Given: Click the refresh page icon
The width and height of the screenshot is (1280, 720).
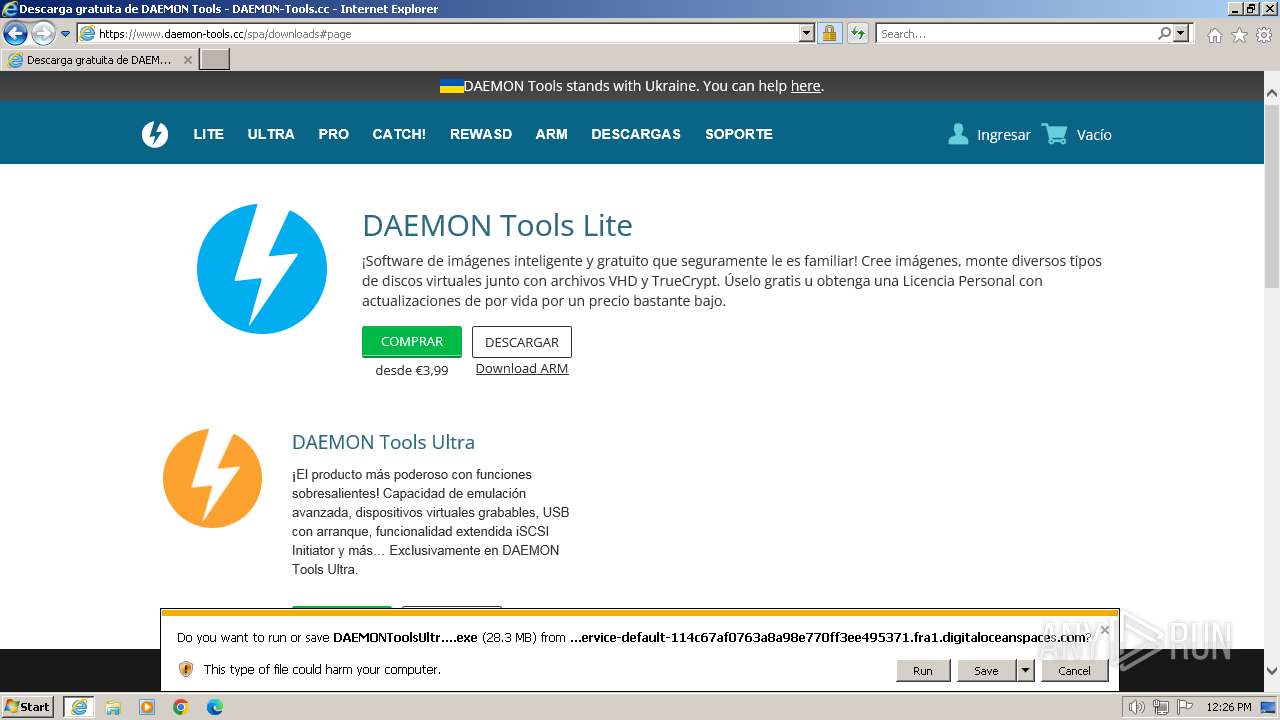Looking at the screenshot, I should click(858, 33).
